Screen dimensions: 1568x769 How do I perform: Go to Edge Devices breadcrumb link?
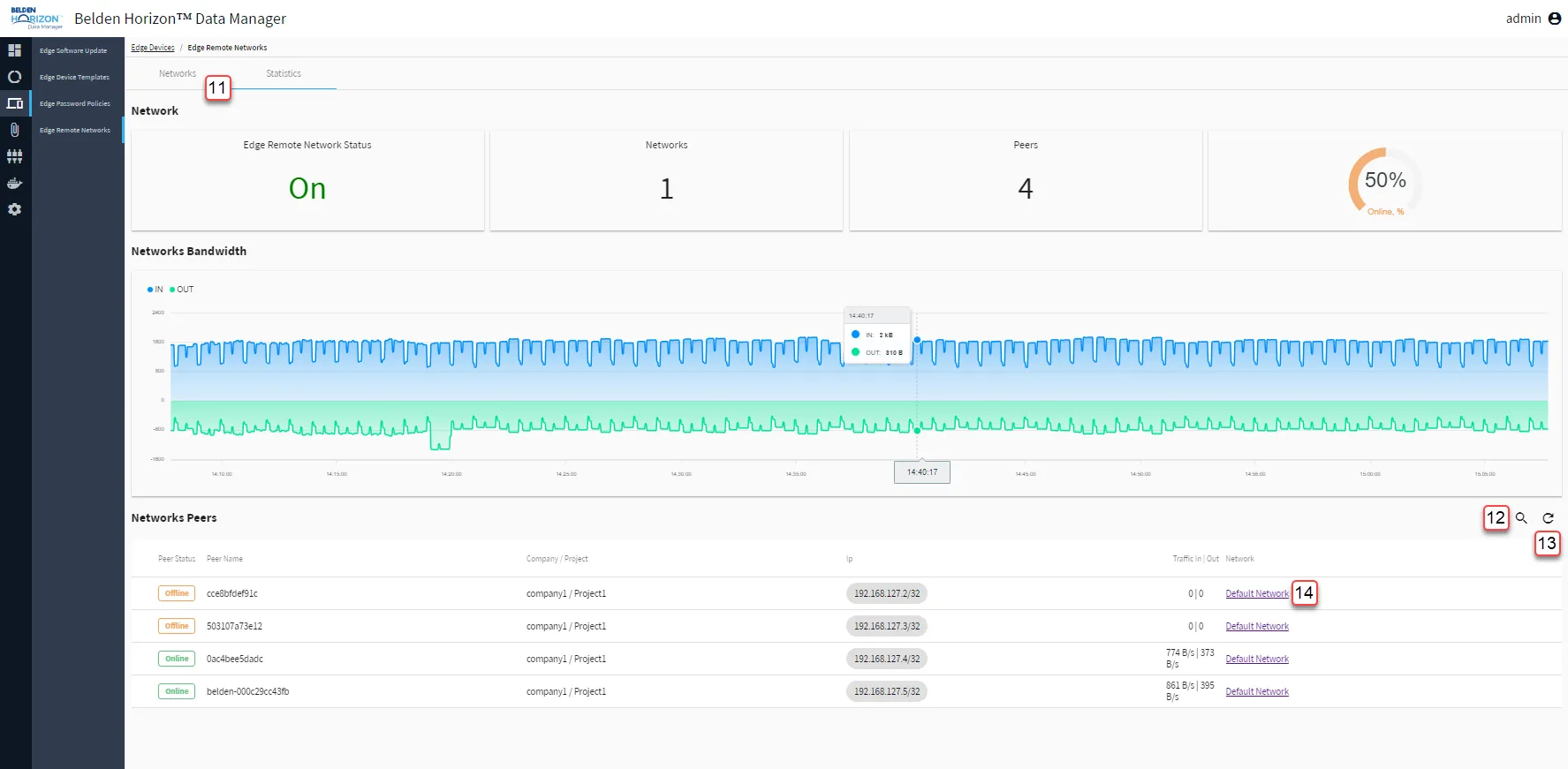[x=153, y=48]
